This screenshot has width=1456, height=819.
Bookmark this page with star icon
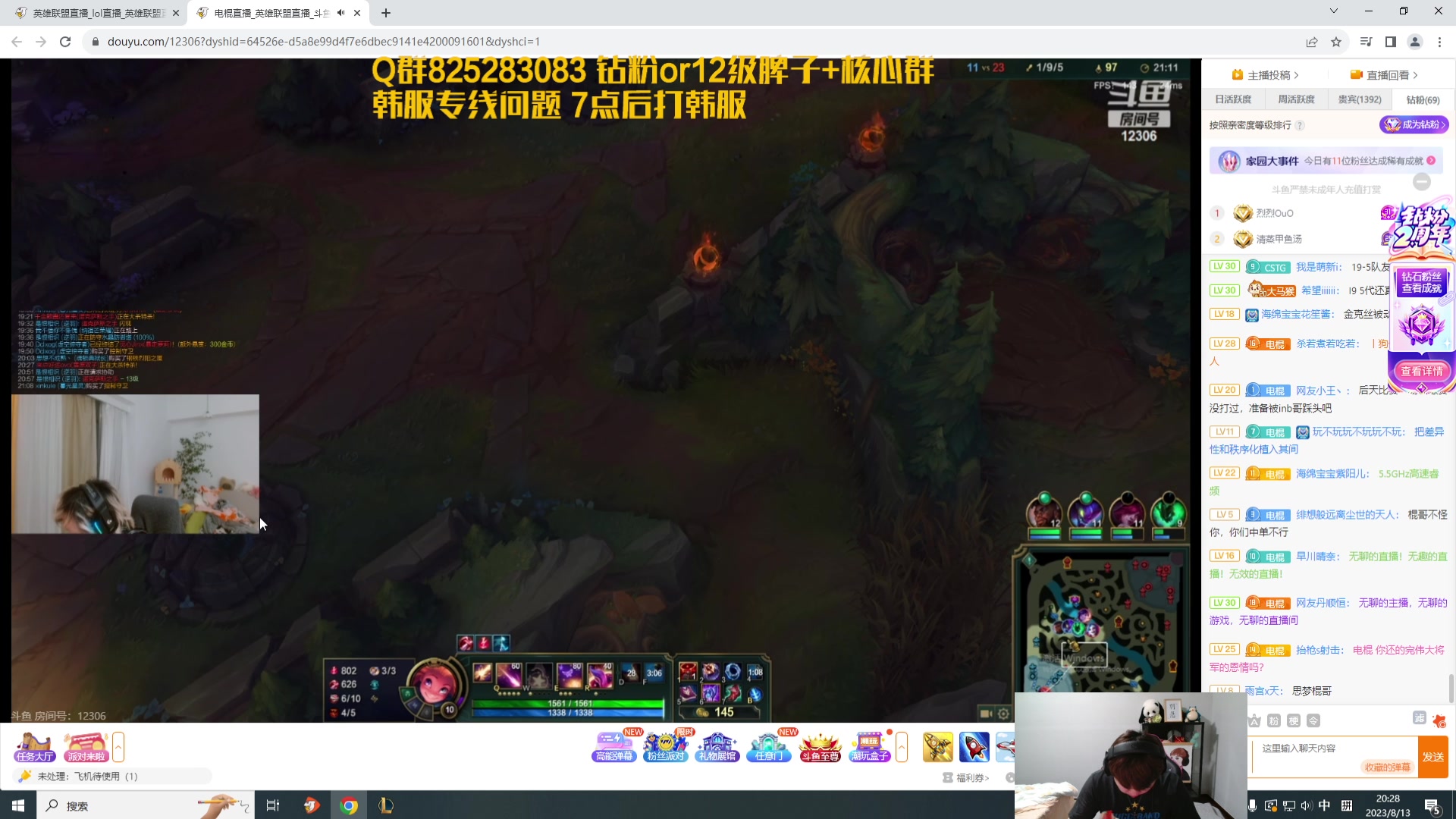[1336, 42]
